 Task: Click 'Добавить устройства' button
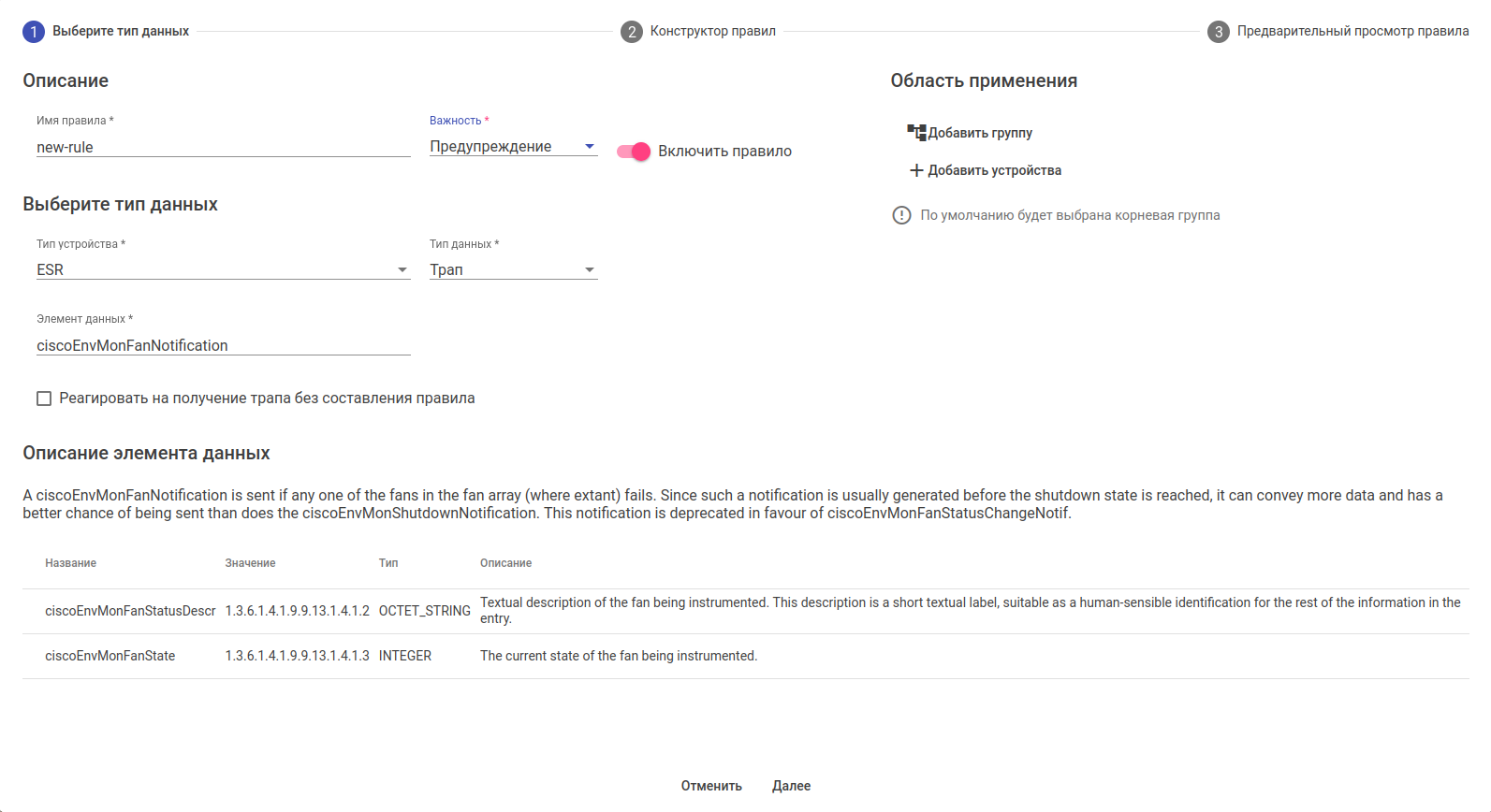coord(994,170)
